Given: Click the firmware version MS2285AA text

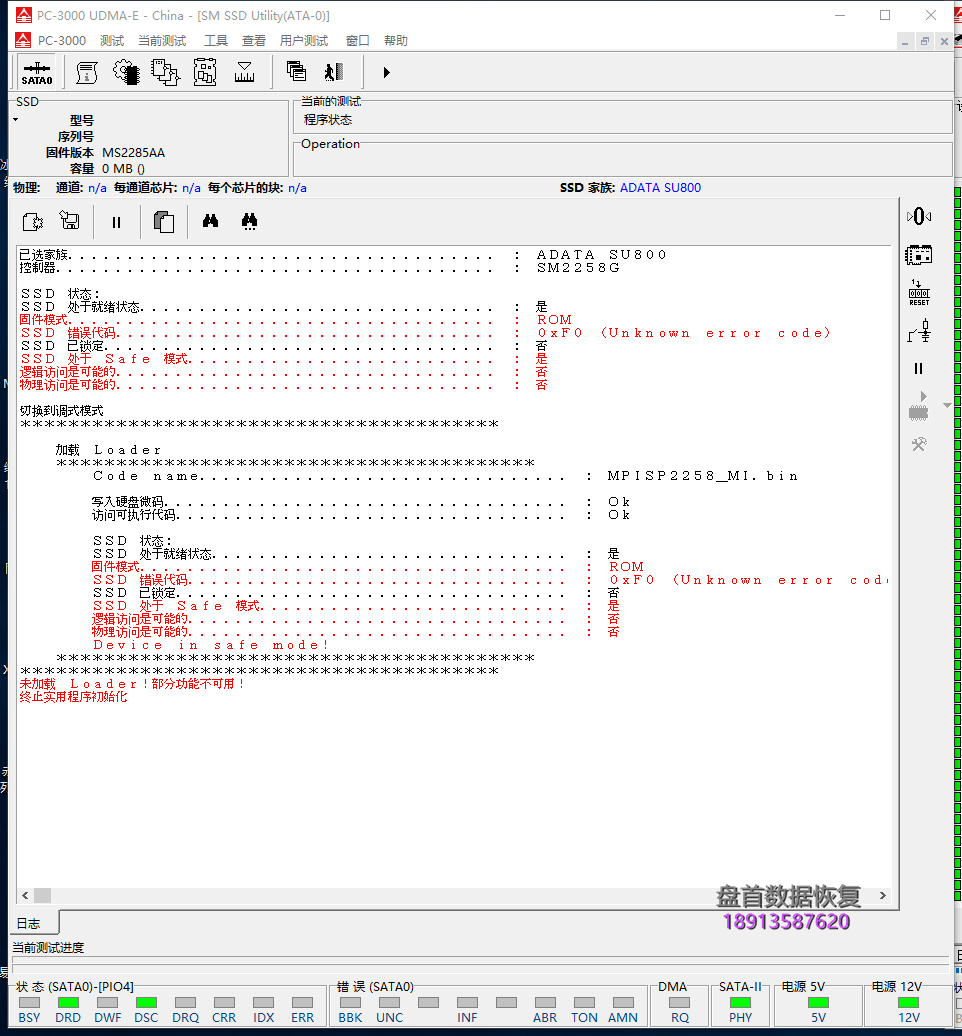Looking at the screenshot, I should [x=133, y=153].
